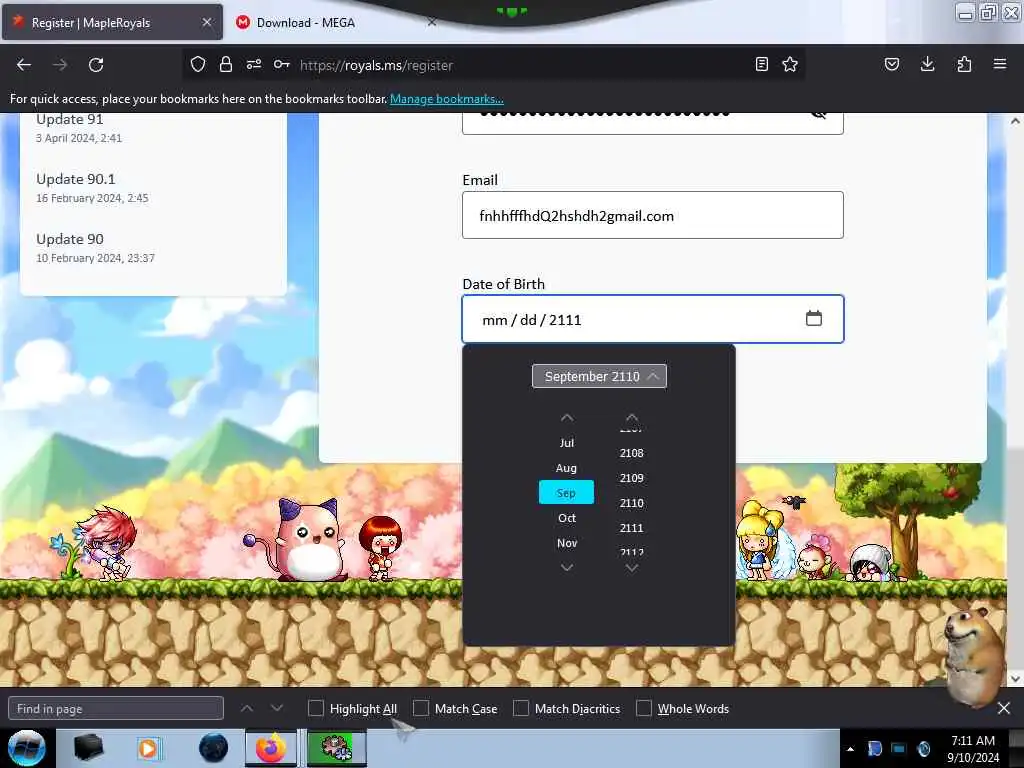Open the media player taskbar icon

point(148,748)
